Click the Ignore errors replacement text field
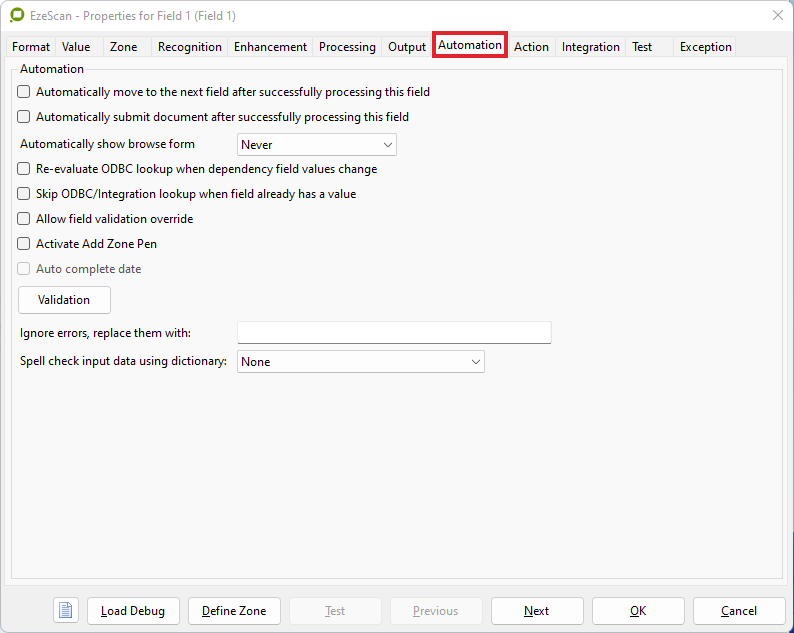The height and width of the screenshot is (633, 794). click(394, 333)
